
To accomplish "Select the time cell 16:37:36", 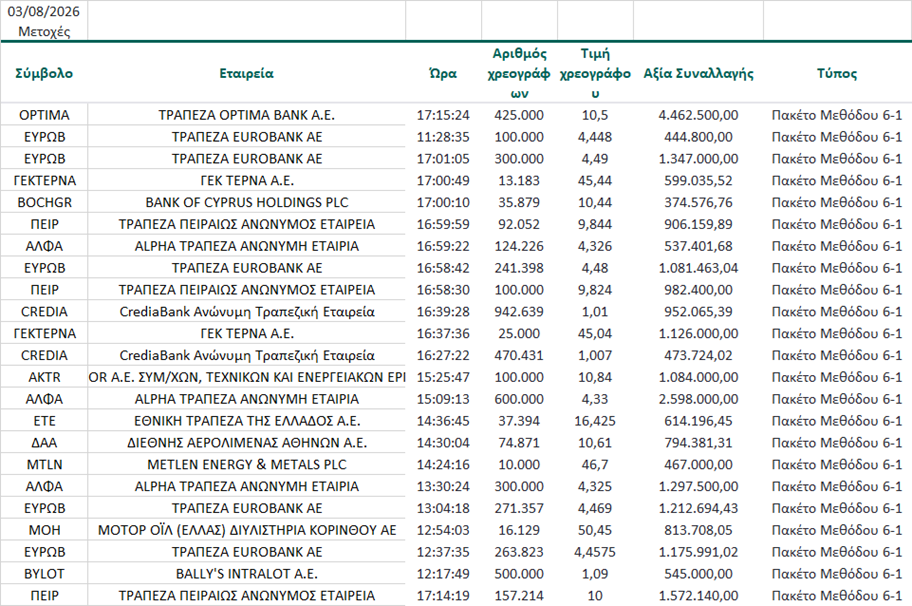I will click(443, 334).
